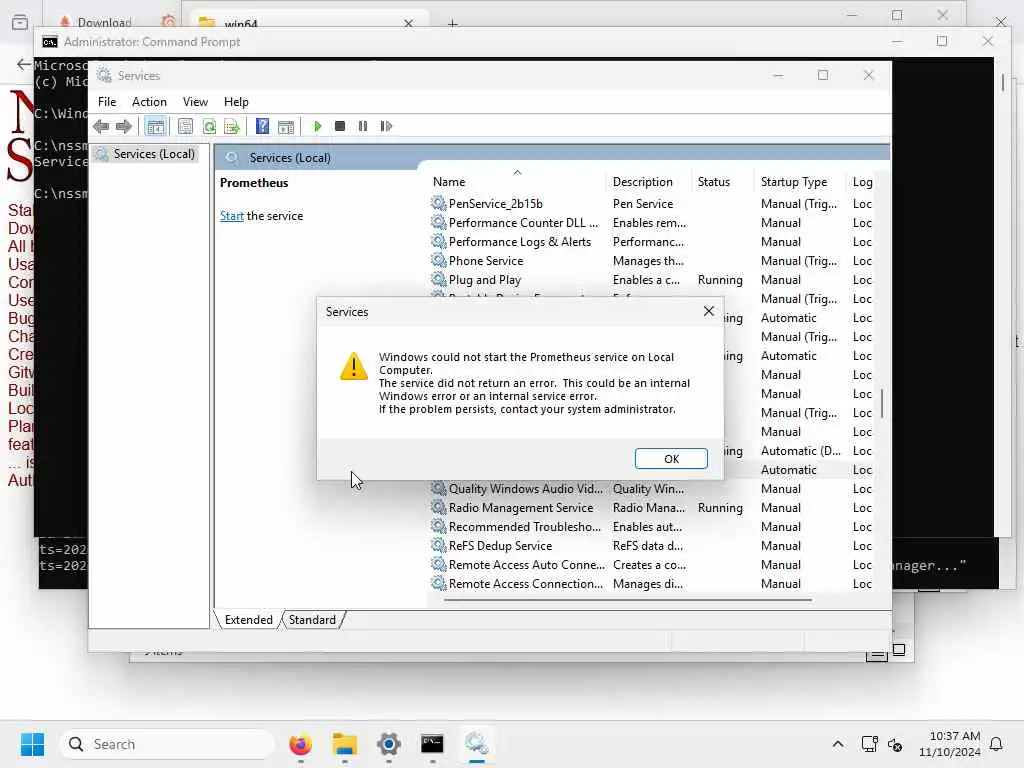This screenshot has height=768, width=1024.
Task: Click the Pause Service icon
Action: pyautogui.click(x=363, y=126)
